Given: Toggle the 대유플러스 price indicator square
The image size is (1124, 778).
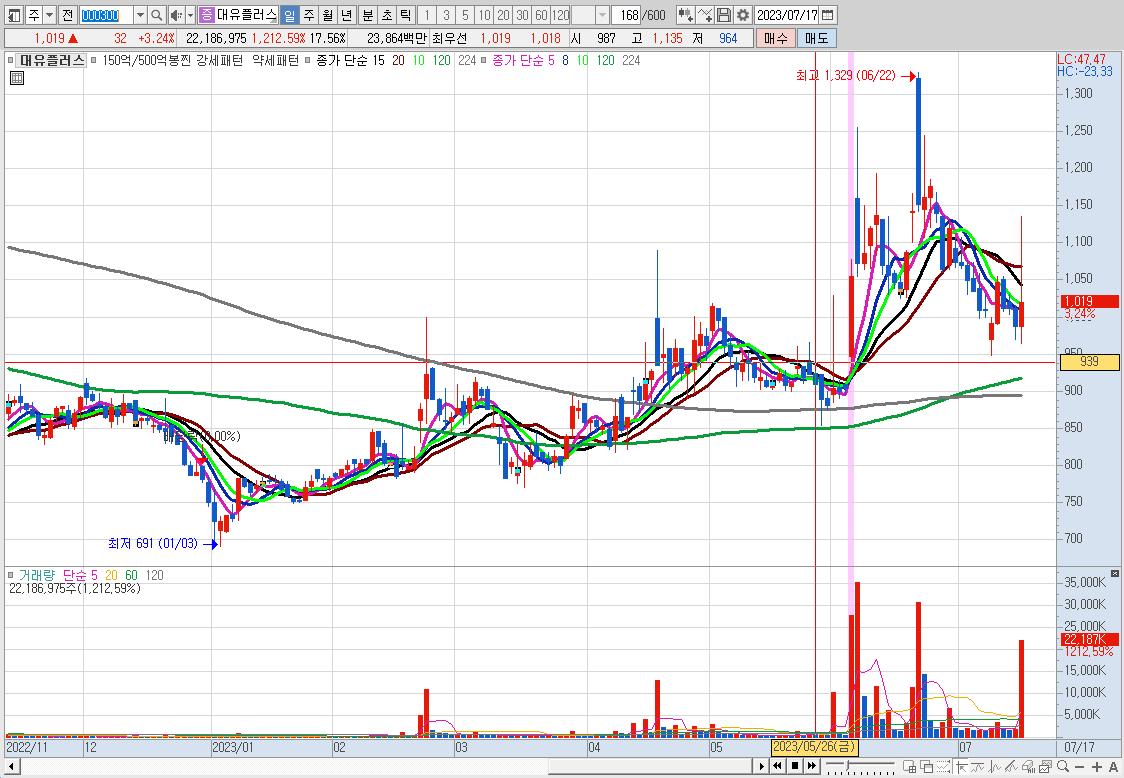Looking at the screenshot, I should pos(11,61).
